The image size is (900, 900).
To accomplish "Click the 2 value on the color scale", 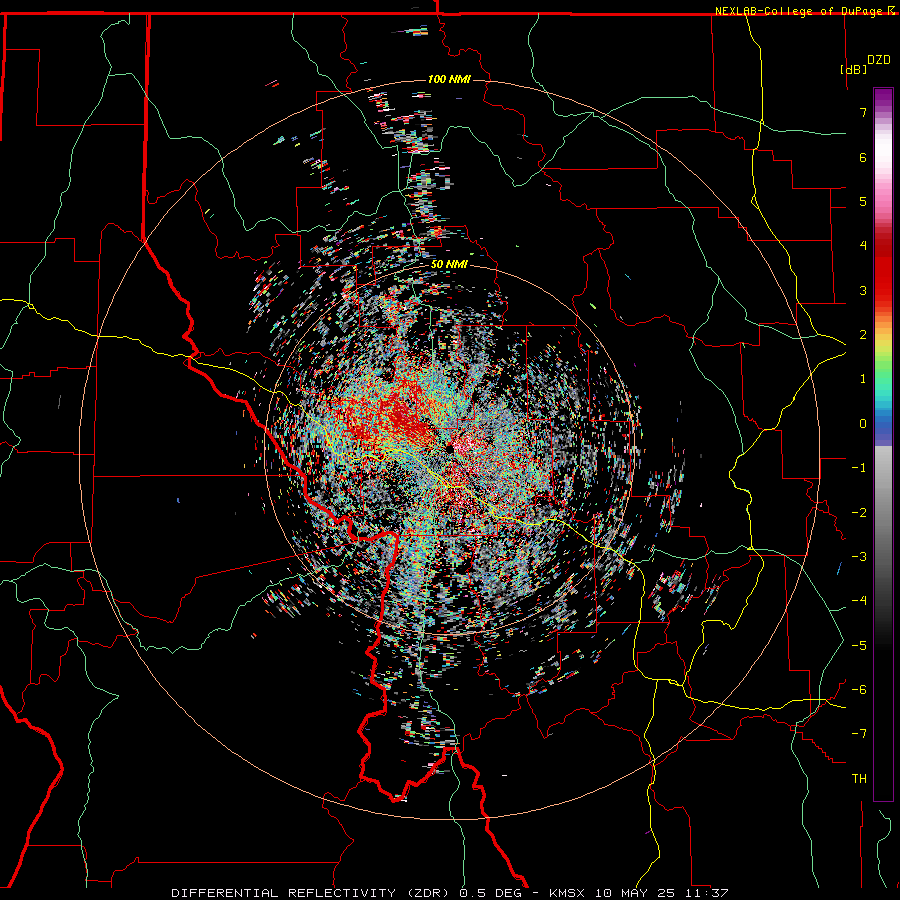I will 863,335.
